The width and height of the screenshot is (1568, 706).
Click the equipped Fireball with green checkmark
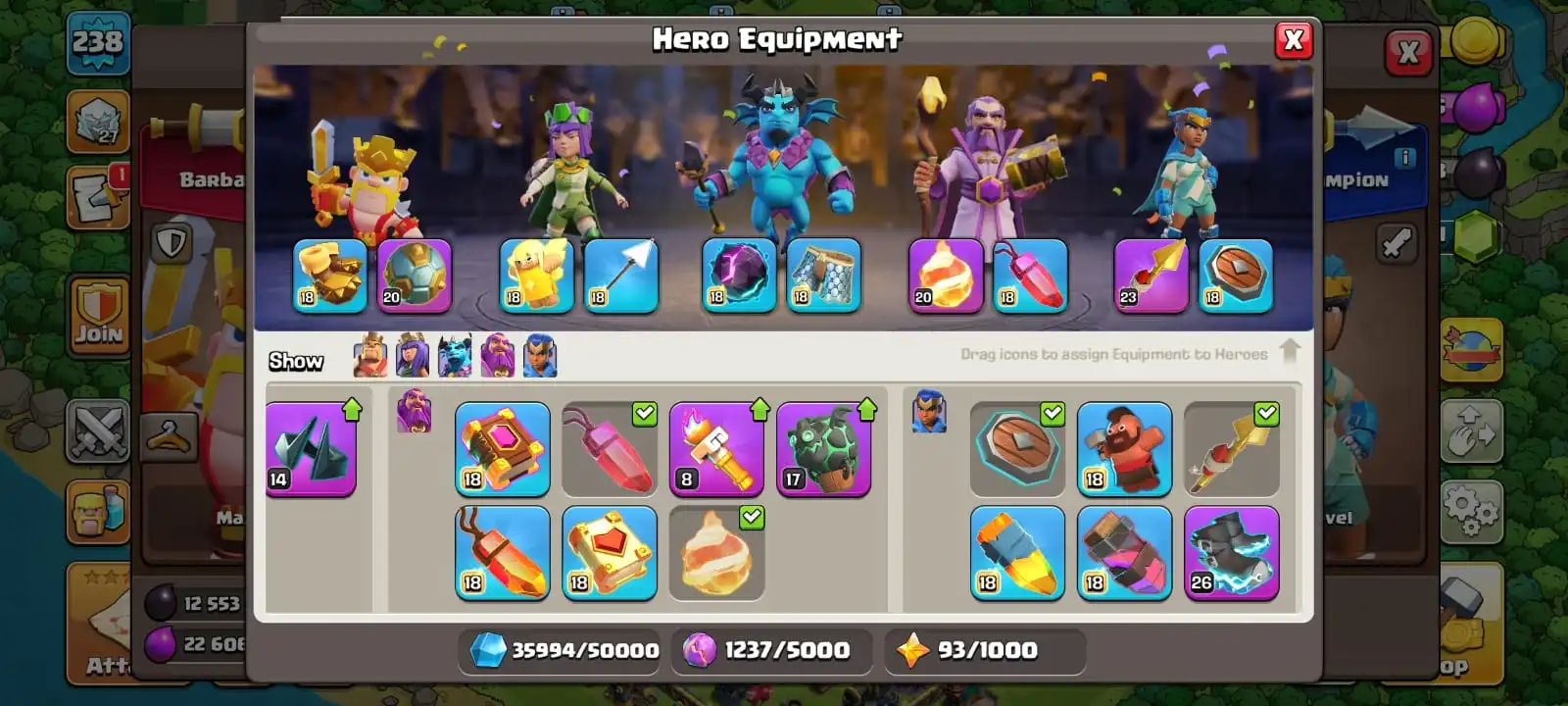point(716,553)
